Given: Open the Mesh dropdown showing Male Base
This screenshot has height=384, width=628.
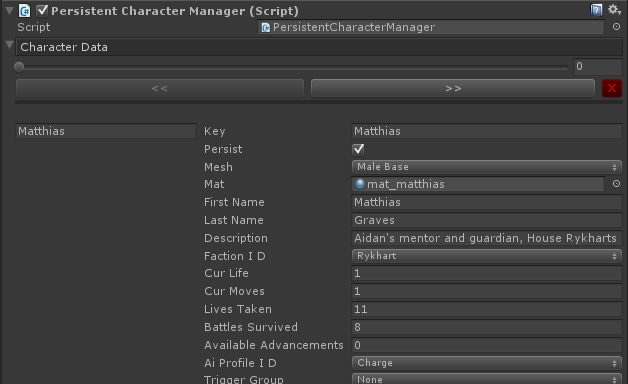Looking at the screenshot, I should pos(487,167).
